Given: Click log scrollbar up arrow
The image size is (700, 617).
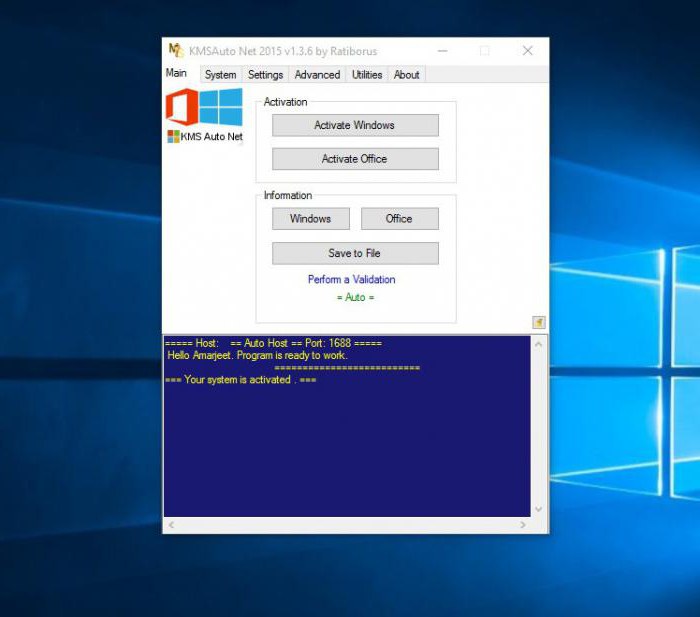Looking at the screenshot, I should coord(538,344).
